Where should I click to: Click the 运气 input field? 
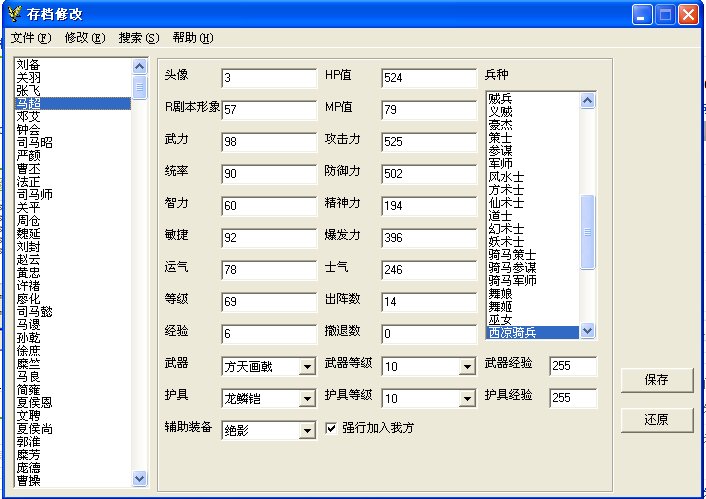[x=269, y=270]
